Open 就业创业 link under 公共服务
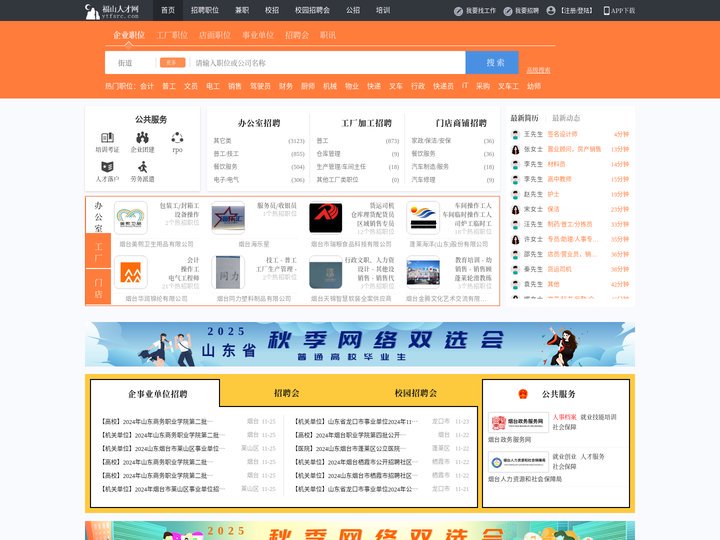 pos(564,456)
